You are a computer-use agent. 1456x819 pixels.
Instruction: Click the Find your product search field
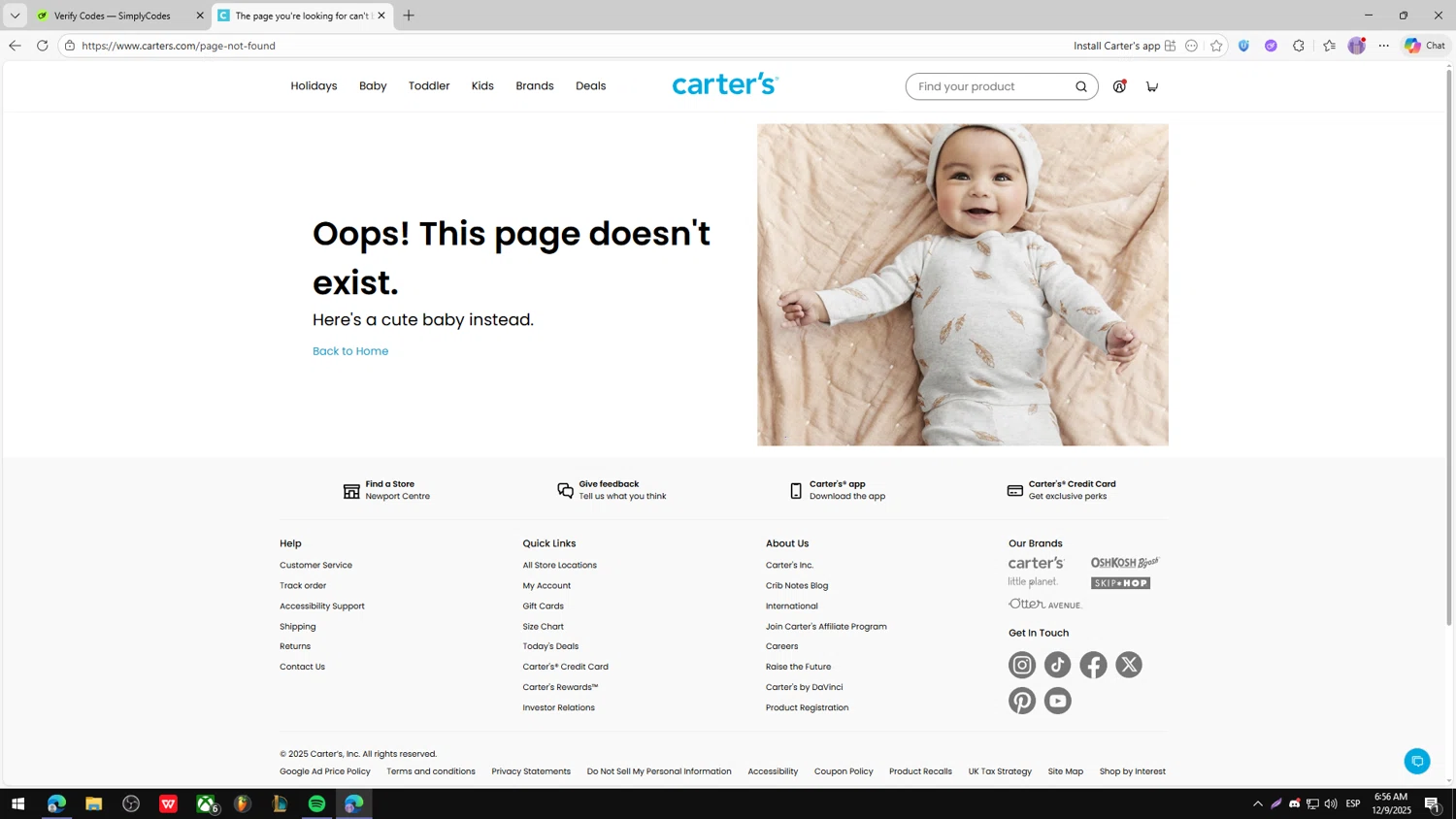click(990, 86)
